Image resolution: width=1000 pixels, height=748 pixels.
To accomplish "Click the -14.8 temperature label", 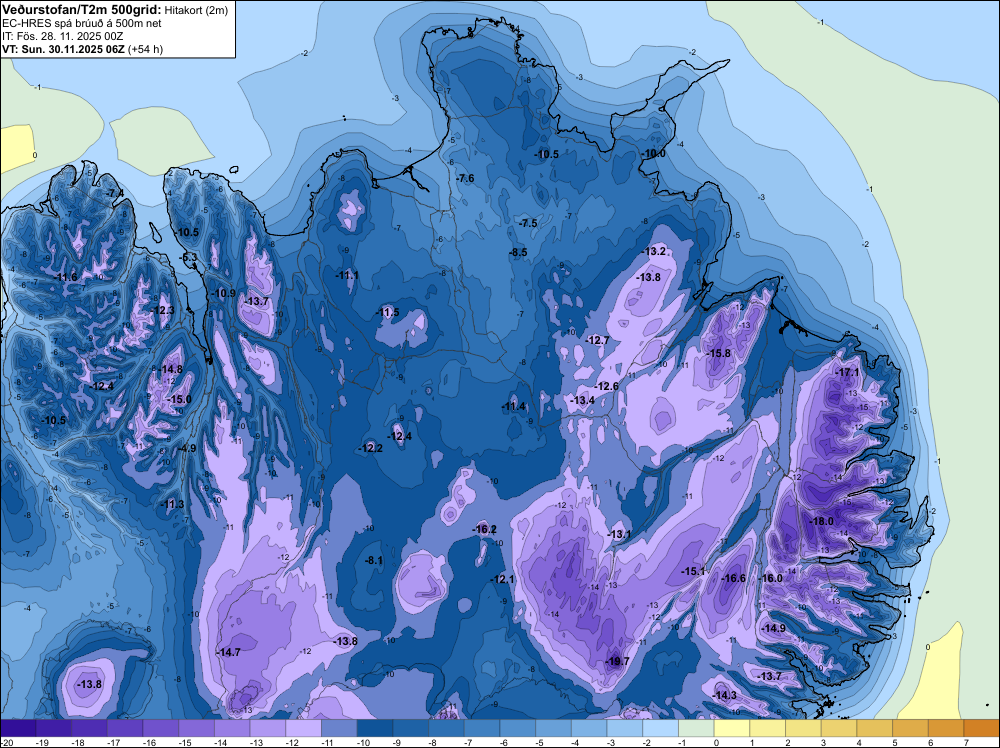I will pos(171,369).
